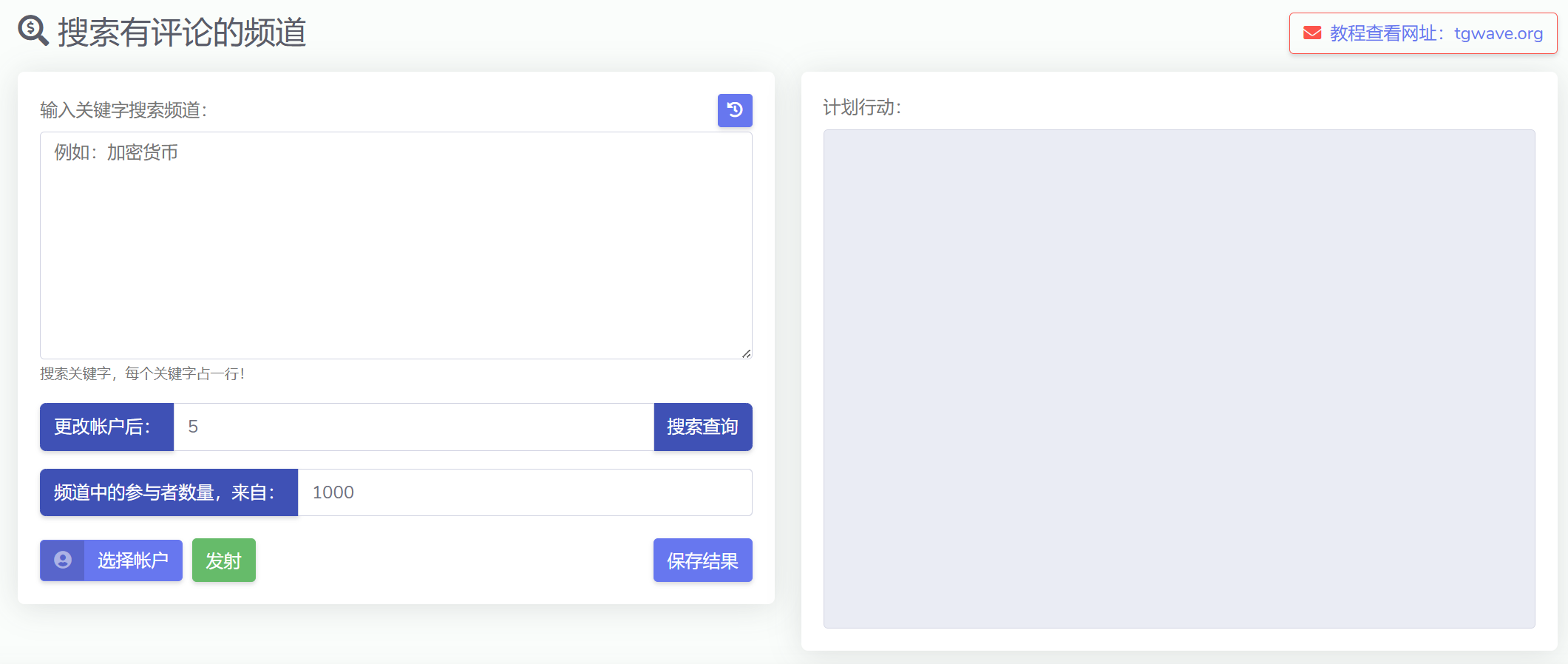Viewport: 1568px width, 664px height.
Task: Click the participant count field showing 1000
Action: (524, 492)
